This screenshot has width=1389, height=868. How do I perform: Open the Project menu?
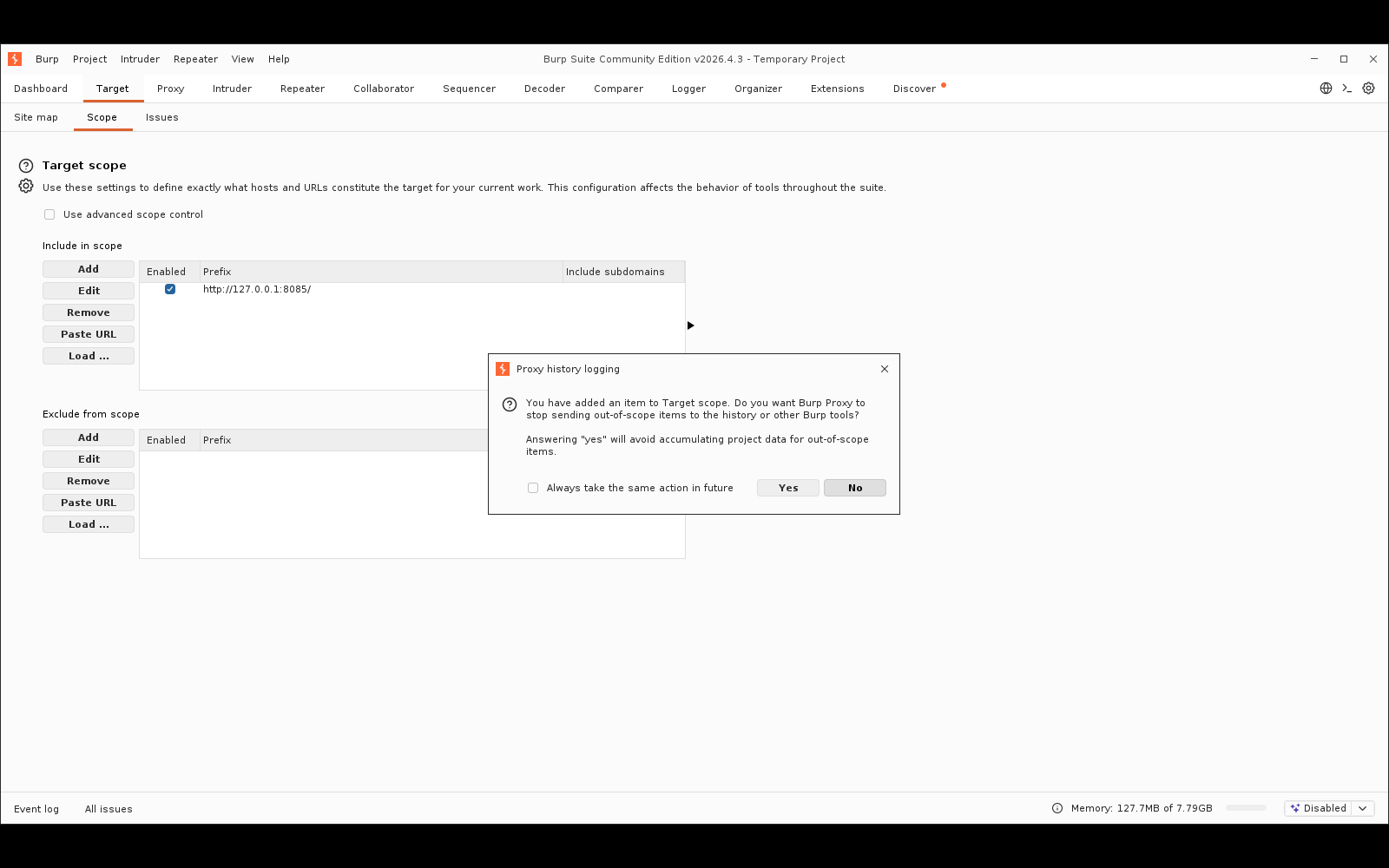90,59
